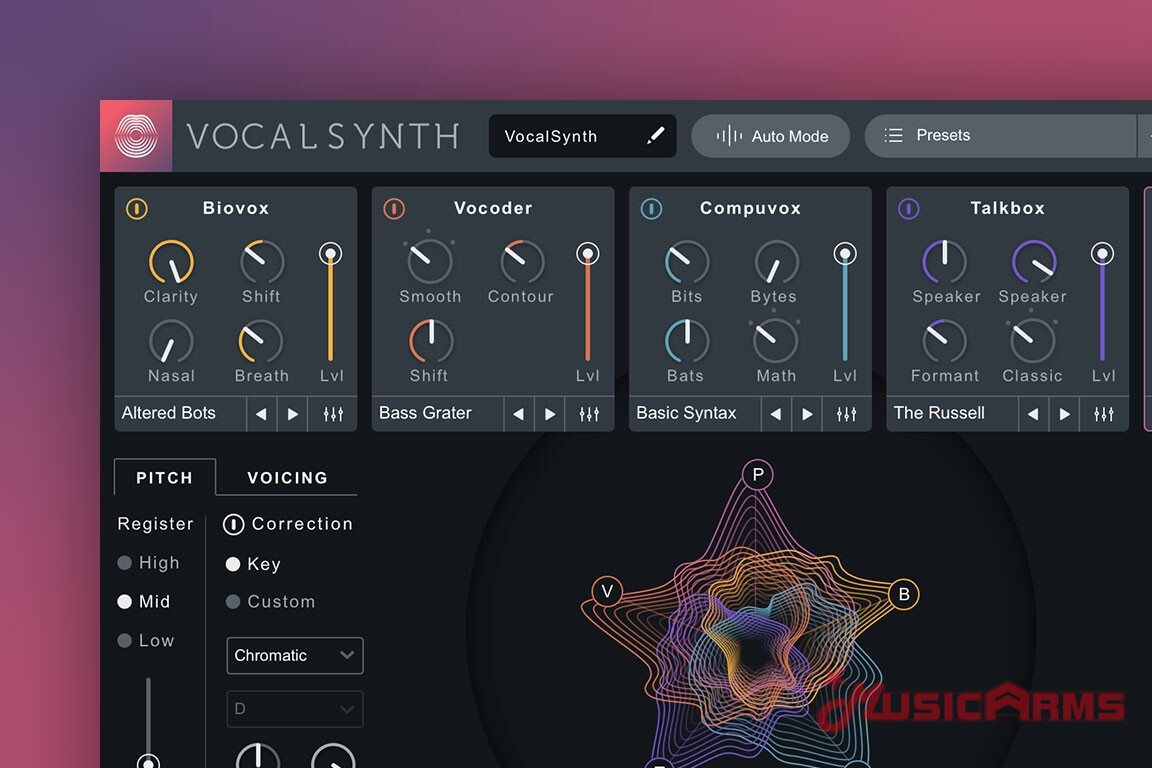
Task: Click the iZotope VocalSynth logo
Action: pos(136,136)
